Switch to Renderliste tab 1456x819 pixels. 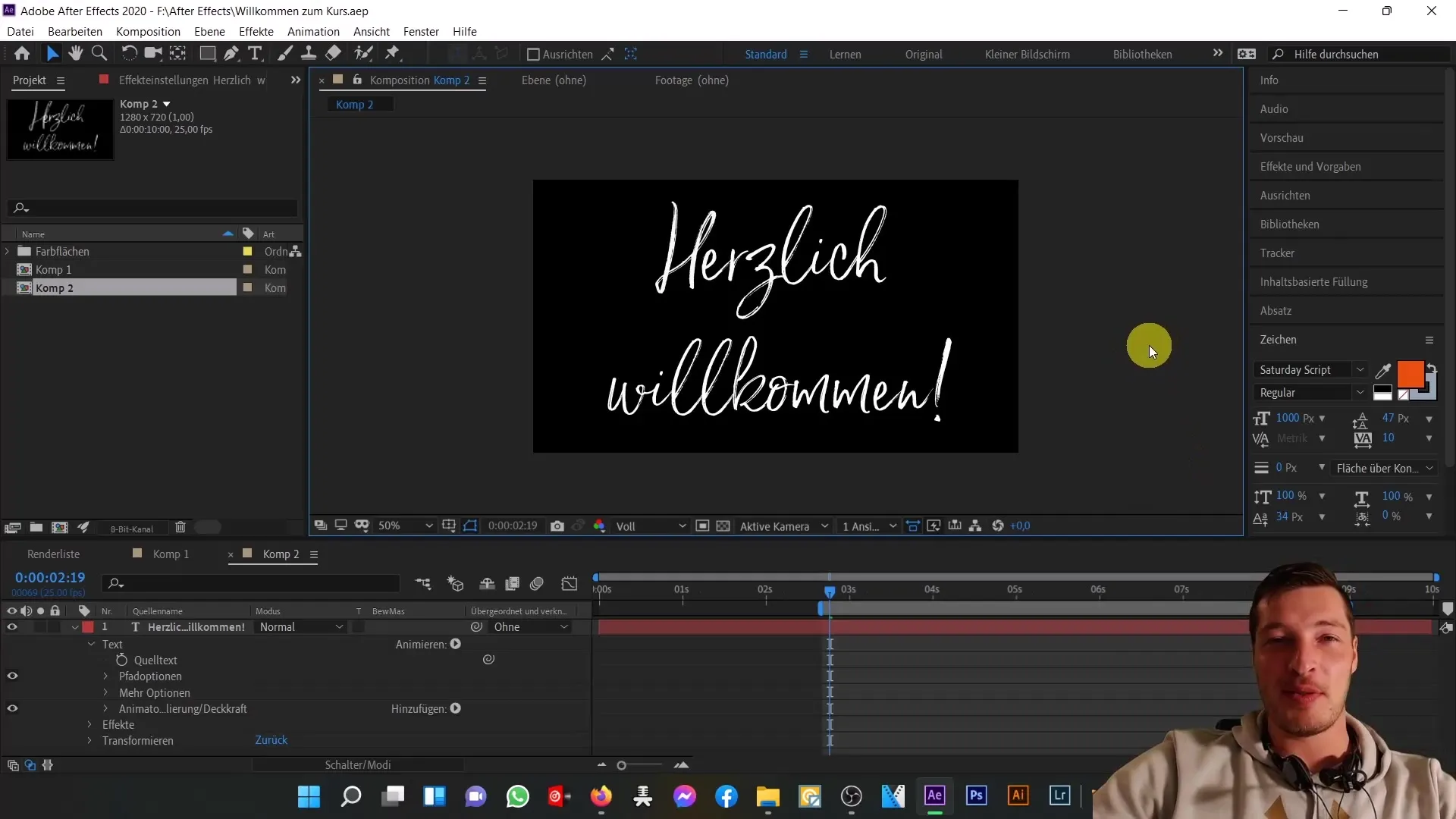[53, 554]
